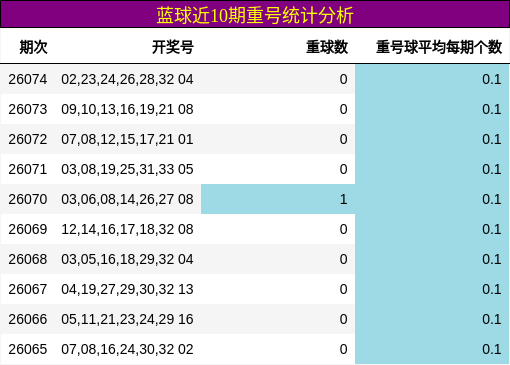Viewport: 510px width, 365px height.
Task: Select issue number 26071
Action: point(28,169)
